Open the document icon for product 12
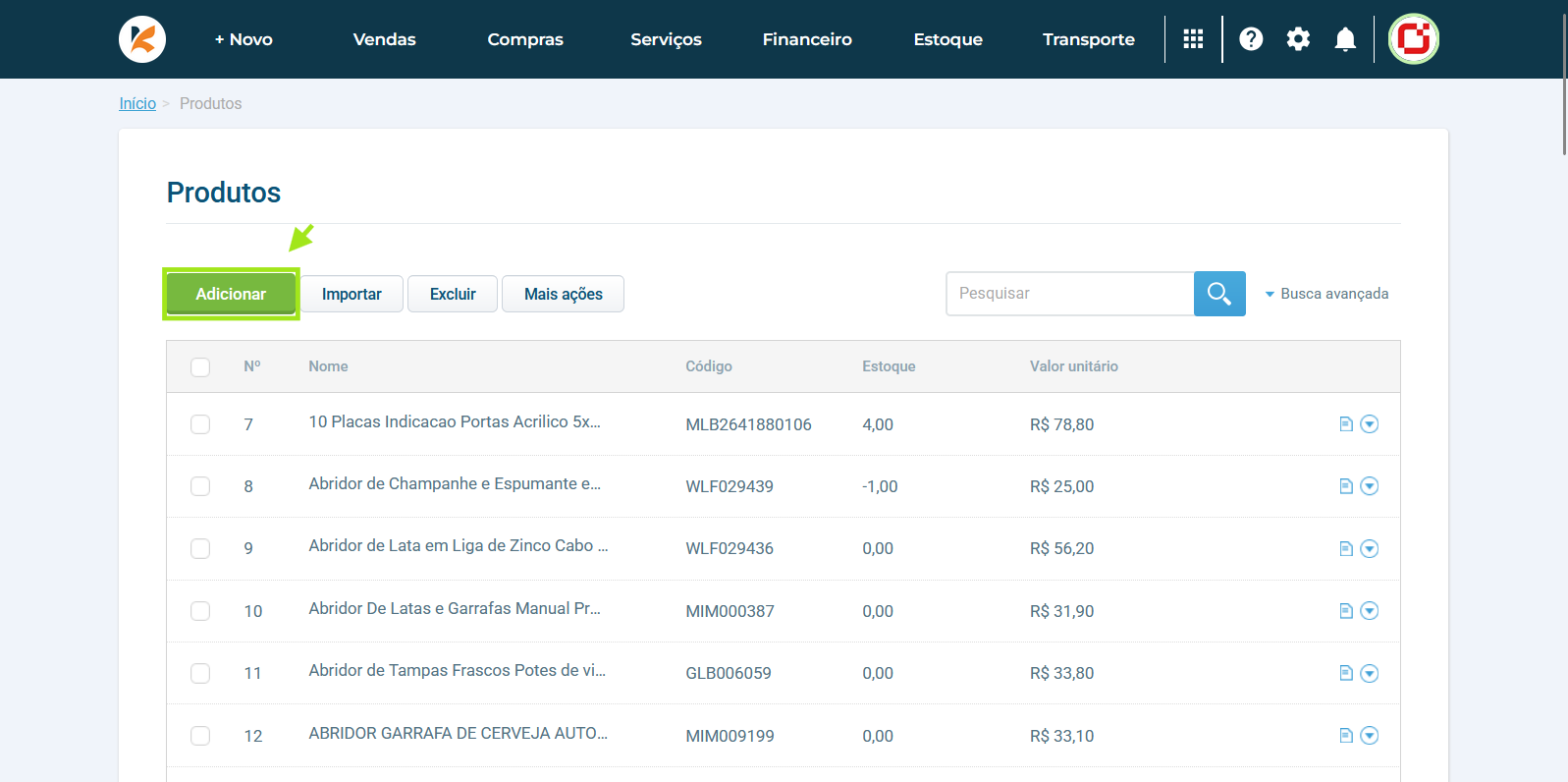Image resolution: width=1568 pixels, height=782 pixels. (x=1346, y=736)
